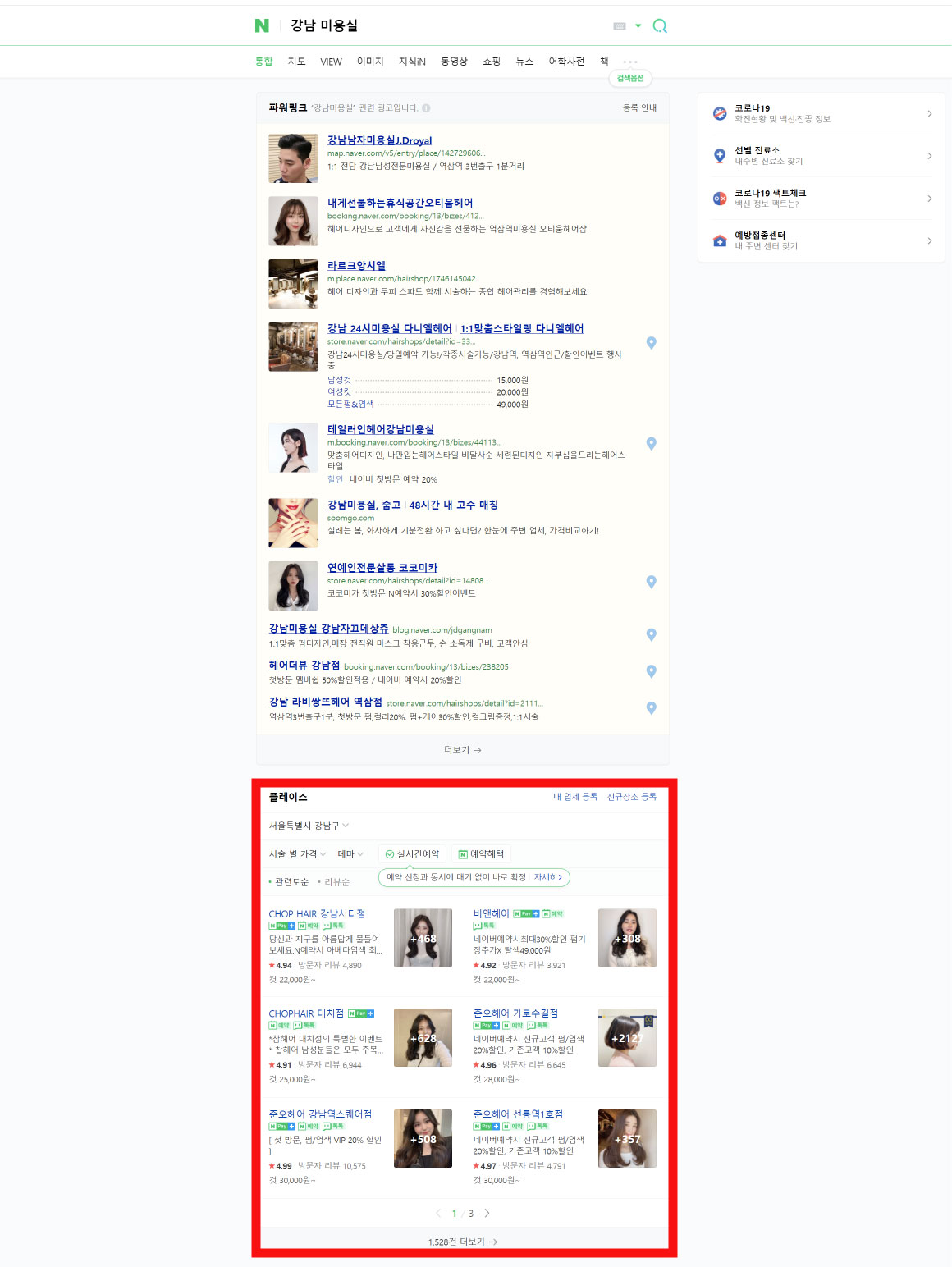Expand the search history dropdown arrow
952x1267 pixels.
click(638, 25)
